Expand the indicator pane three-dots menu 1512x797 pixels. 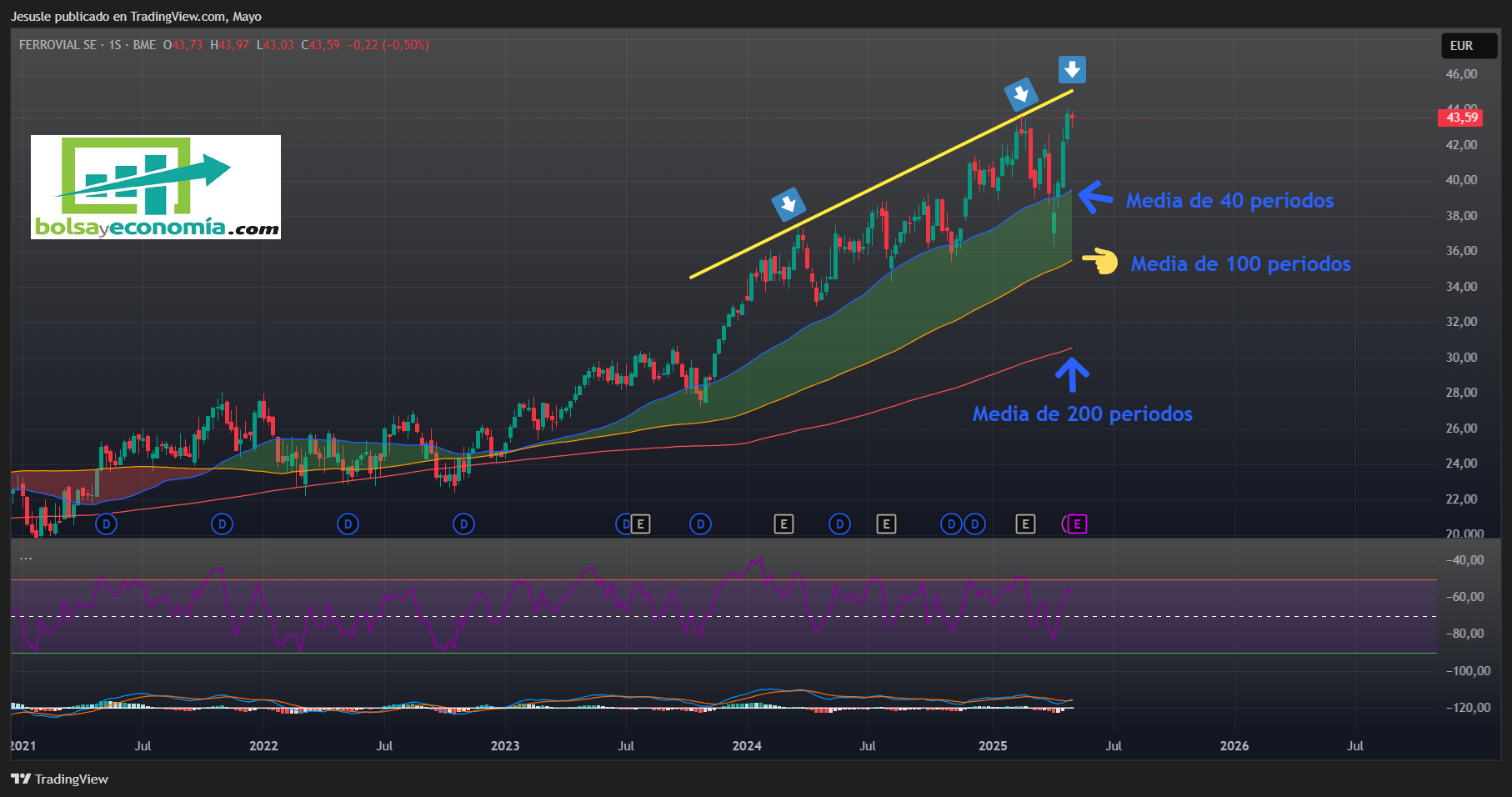click(x=26, y=558)
